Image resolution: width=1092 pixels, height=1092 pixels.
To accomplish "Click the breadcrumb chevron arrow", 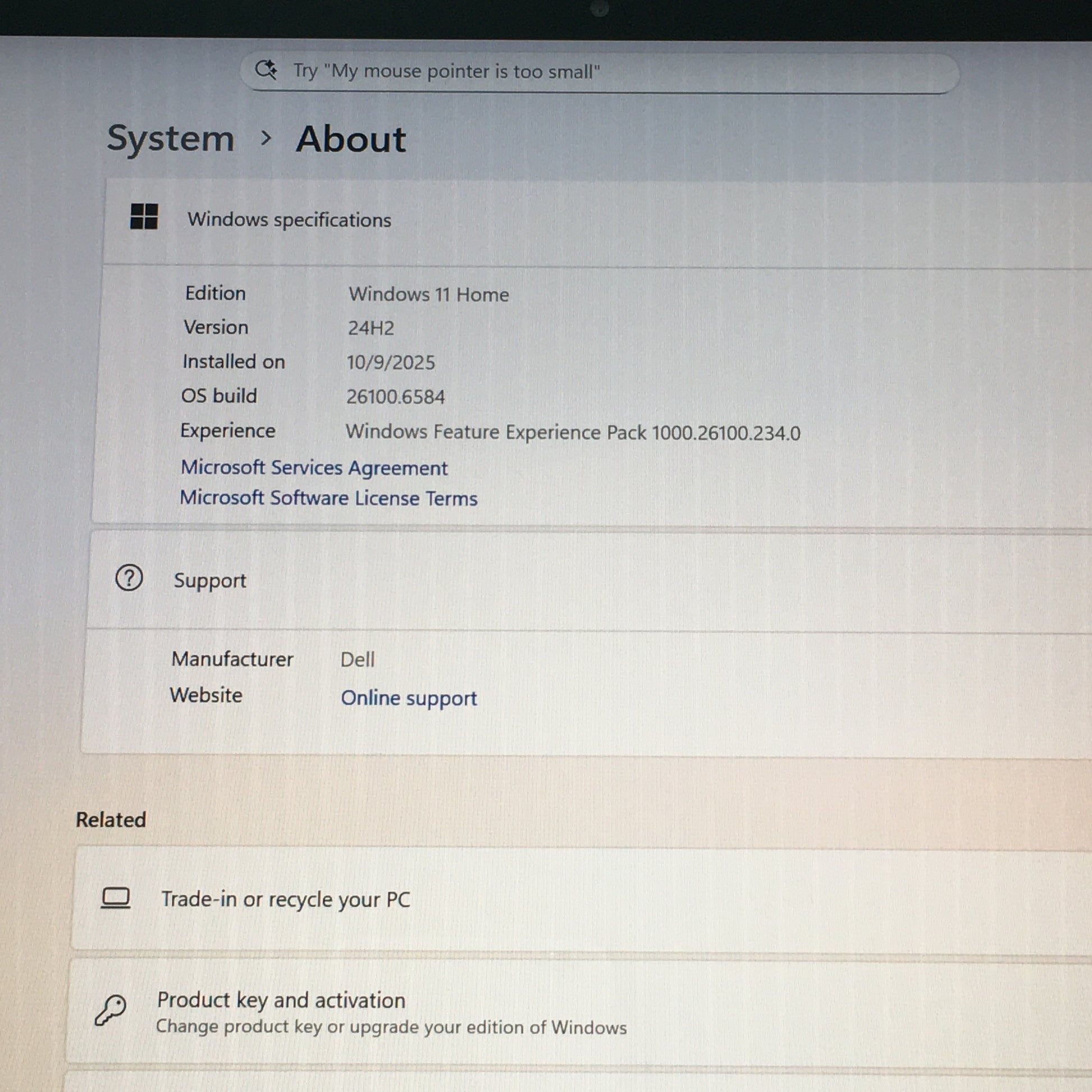I will tap(265, 137).
